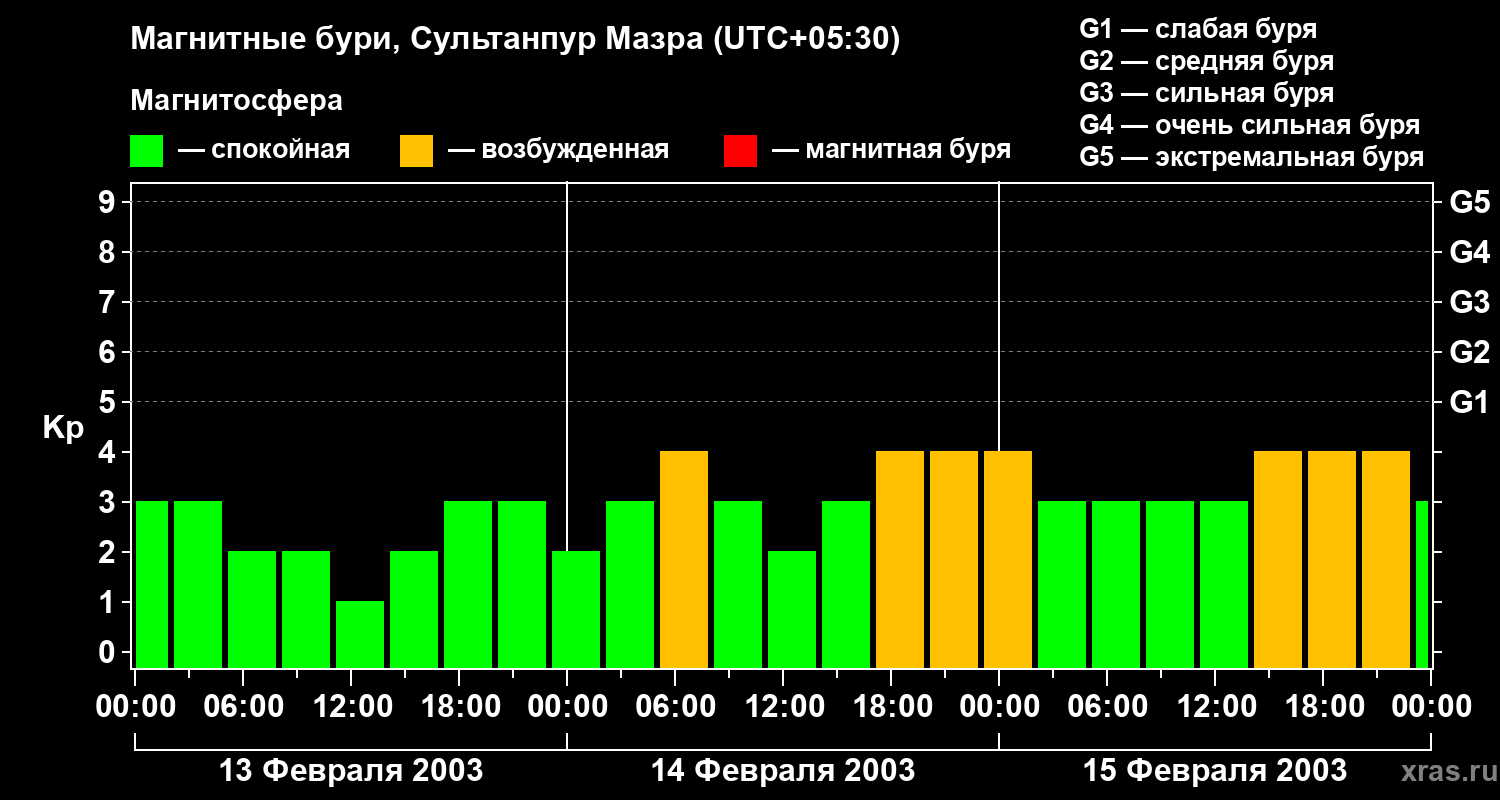
Task: Click the right-axis G5 label
Action: [x=1469, y=203]
